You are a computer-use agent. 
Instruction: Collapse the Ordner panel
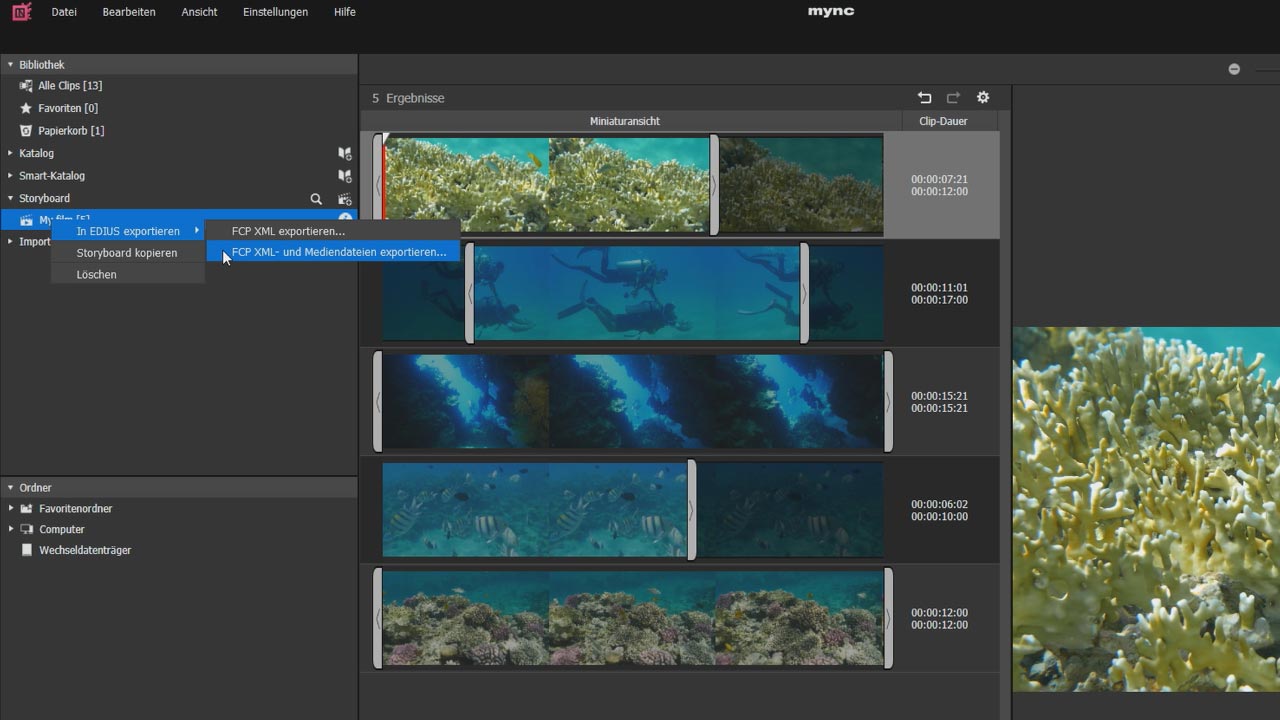11,488
